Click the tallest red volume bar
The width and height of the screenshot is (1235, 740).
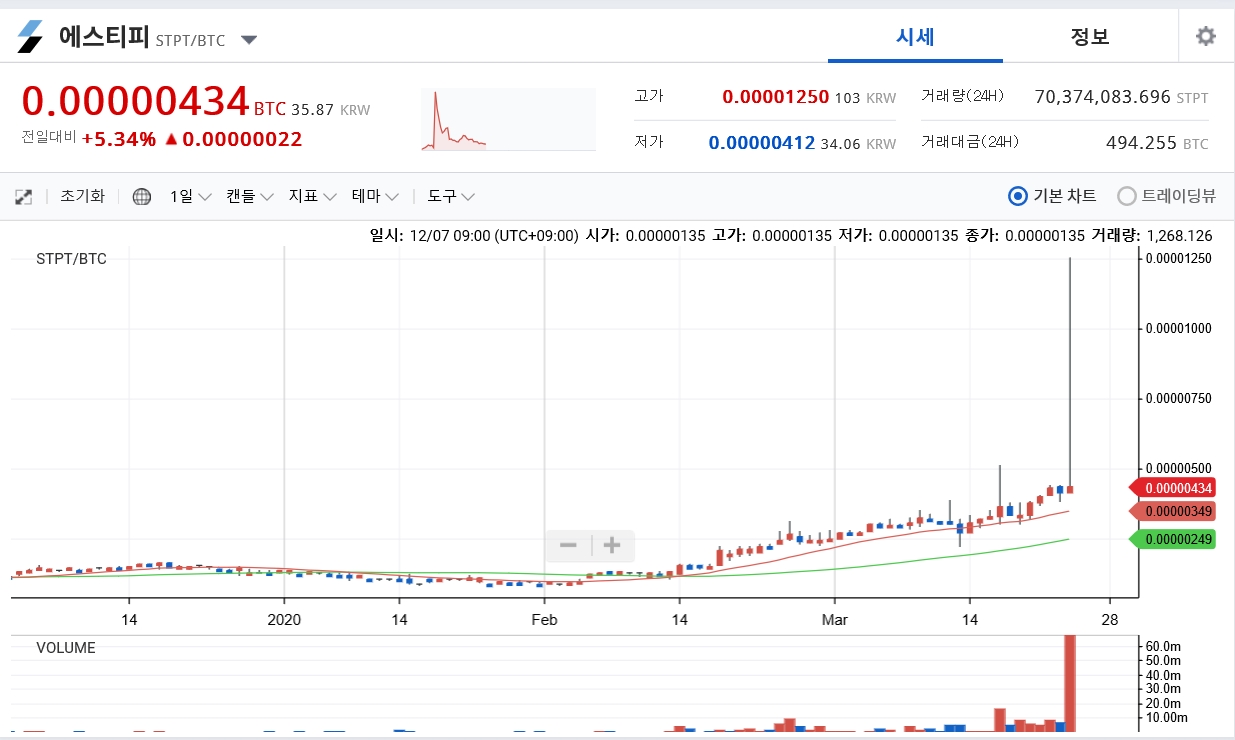pyautogui.click(x=1070, y=683)
